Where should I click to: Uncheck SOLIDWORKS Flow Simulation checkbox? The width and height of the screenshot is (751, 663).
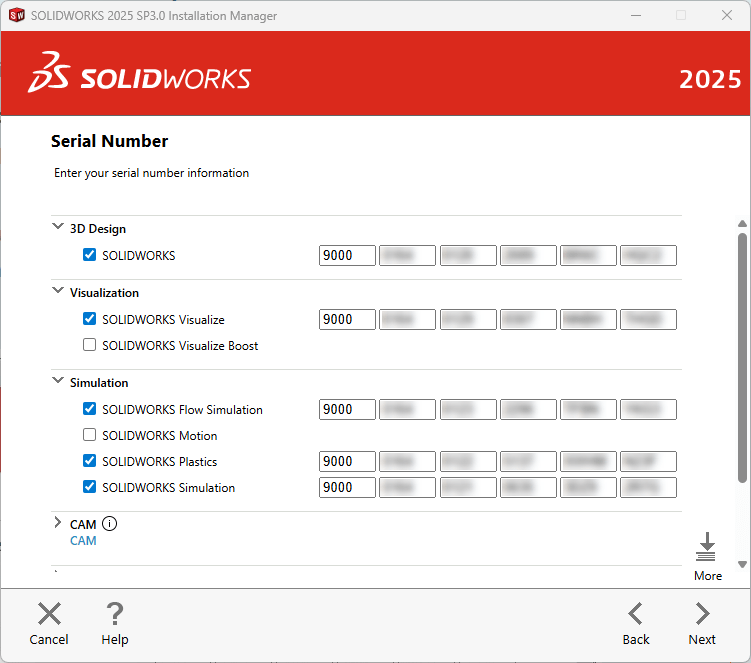(90, 409)
